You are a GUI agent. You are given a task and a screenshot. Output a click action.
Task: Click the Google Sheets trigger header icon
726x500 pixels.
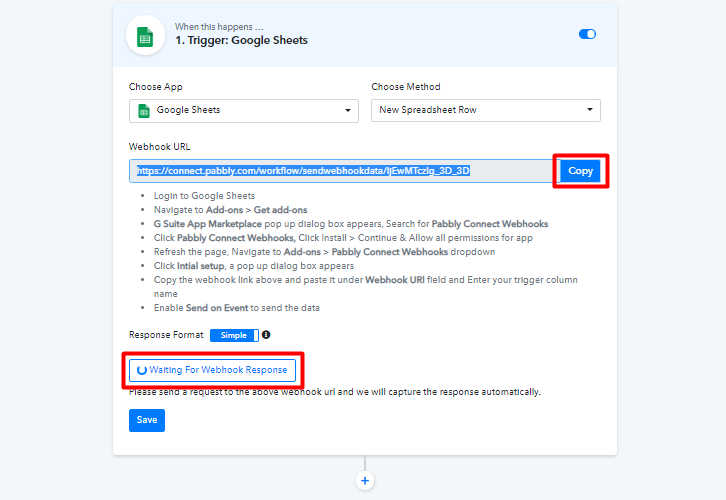pyautogui.click(x=145, y=36)
